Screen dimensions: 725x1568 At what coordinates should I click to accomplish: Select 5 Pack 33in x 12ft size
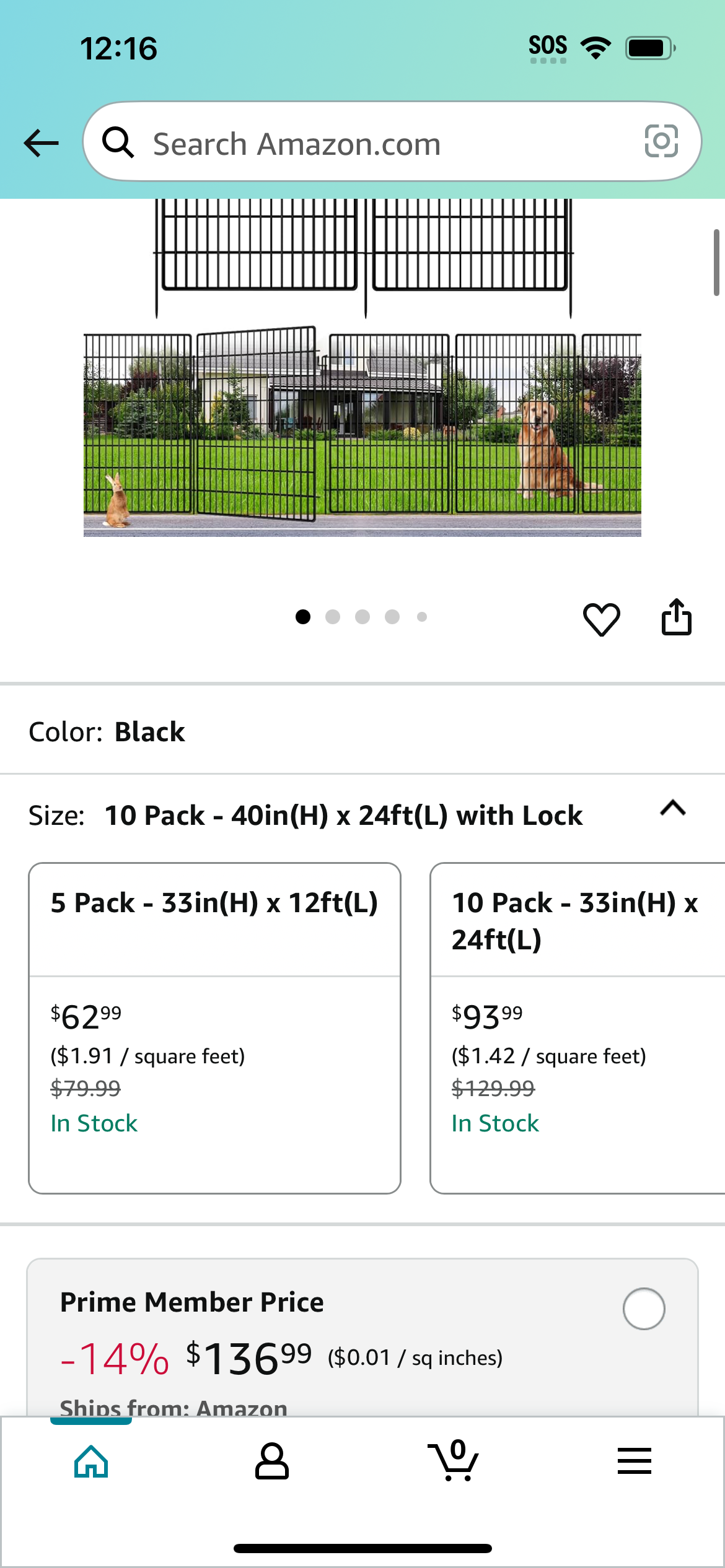coord(214,1028)
